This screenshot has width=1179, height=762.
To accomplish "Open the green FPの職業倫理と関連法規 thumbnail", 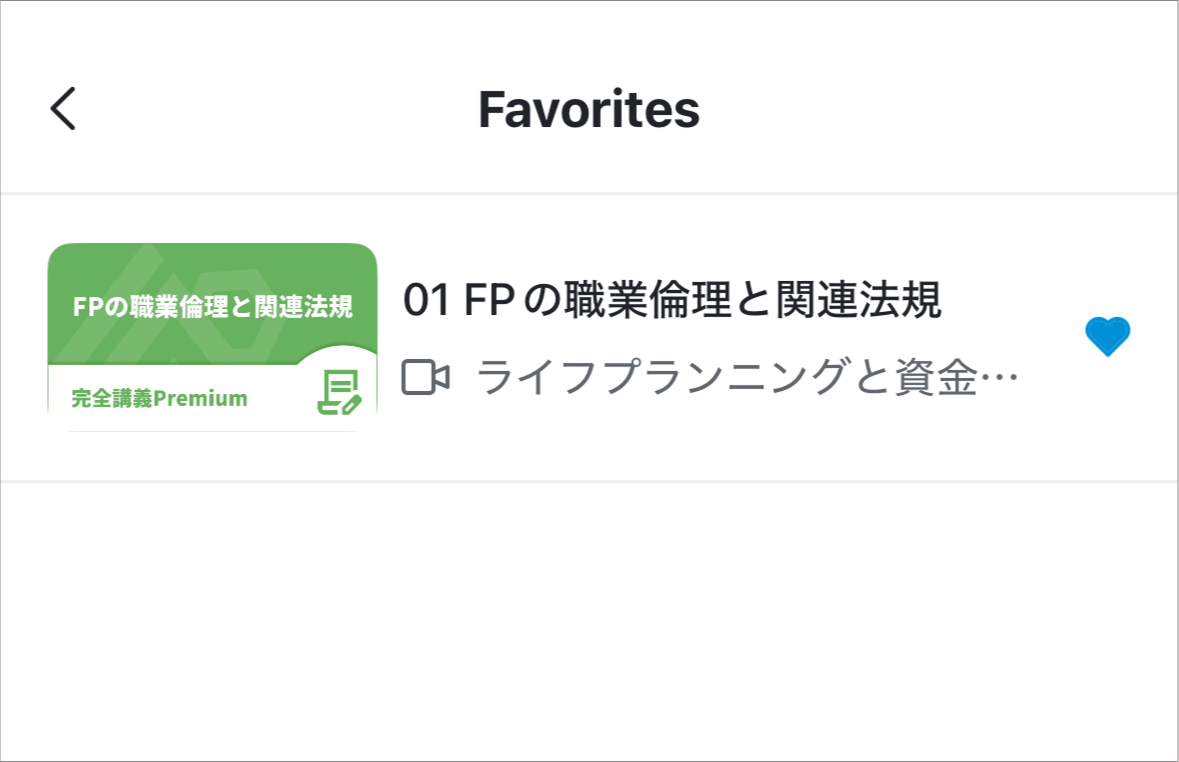I will (212, 337).
